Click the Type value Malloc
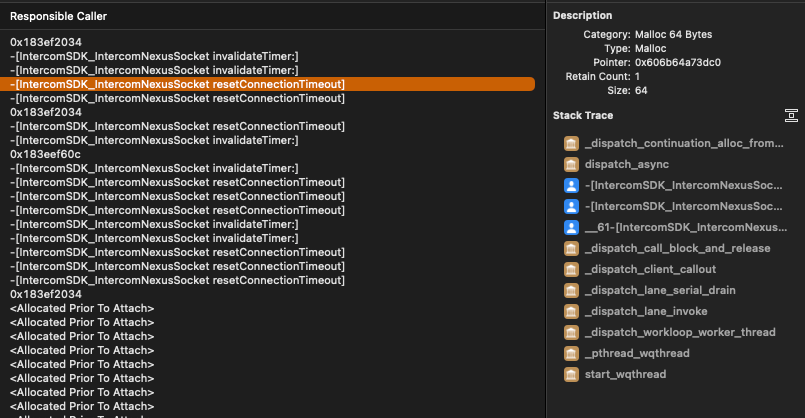This screenshot has height=418, width=805. pyautogui.click(x=650, y=49)
